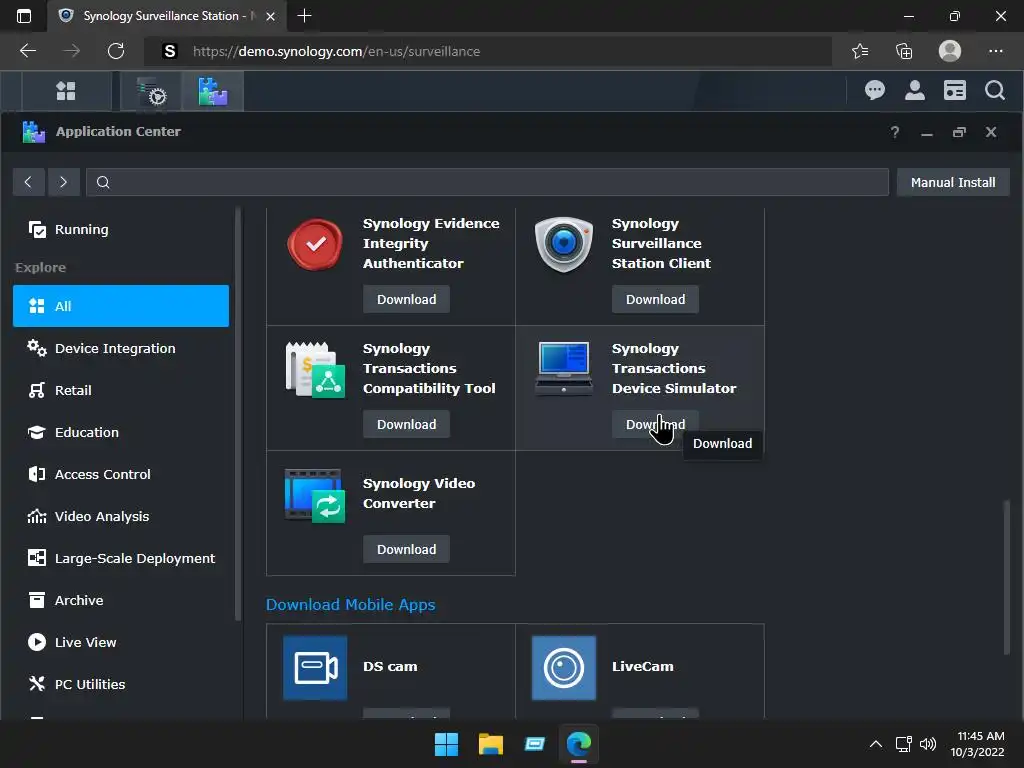Open the volume control in system tray

coord(927,744)
